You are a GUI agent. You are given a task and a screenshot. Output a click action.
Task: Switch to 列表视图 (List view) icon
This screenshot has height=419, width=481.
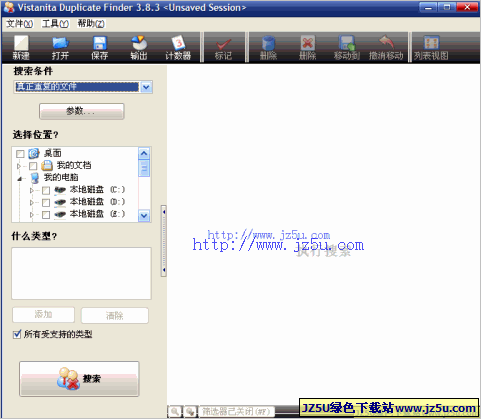coord(431,43)
